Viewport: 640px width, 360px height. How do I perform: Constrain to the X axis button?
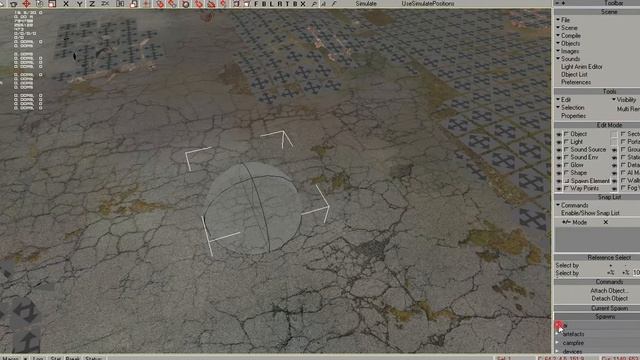(x=66, y=4)
